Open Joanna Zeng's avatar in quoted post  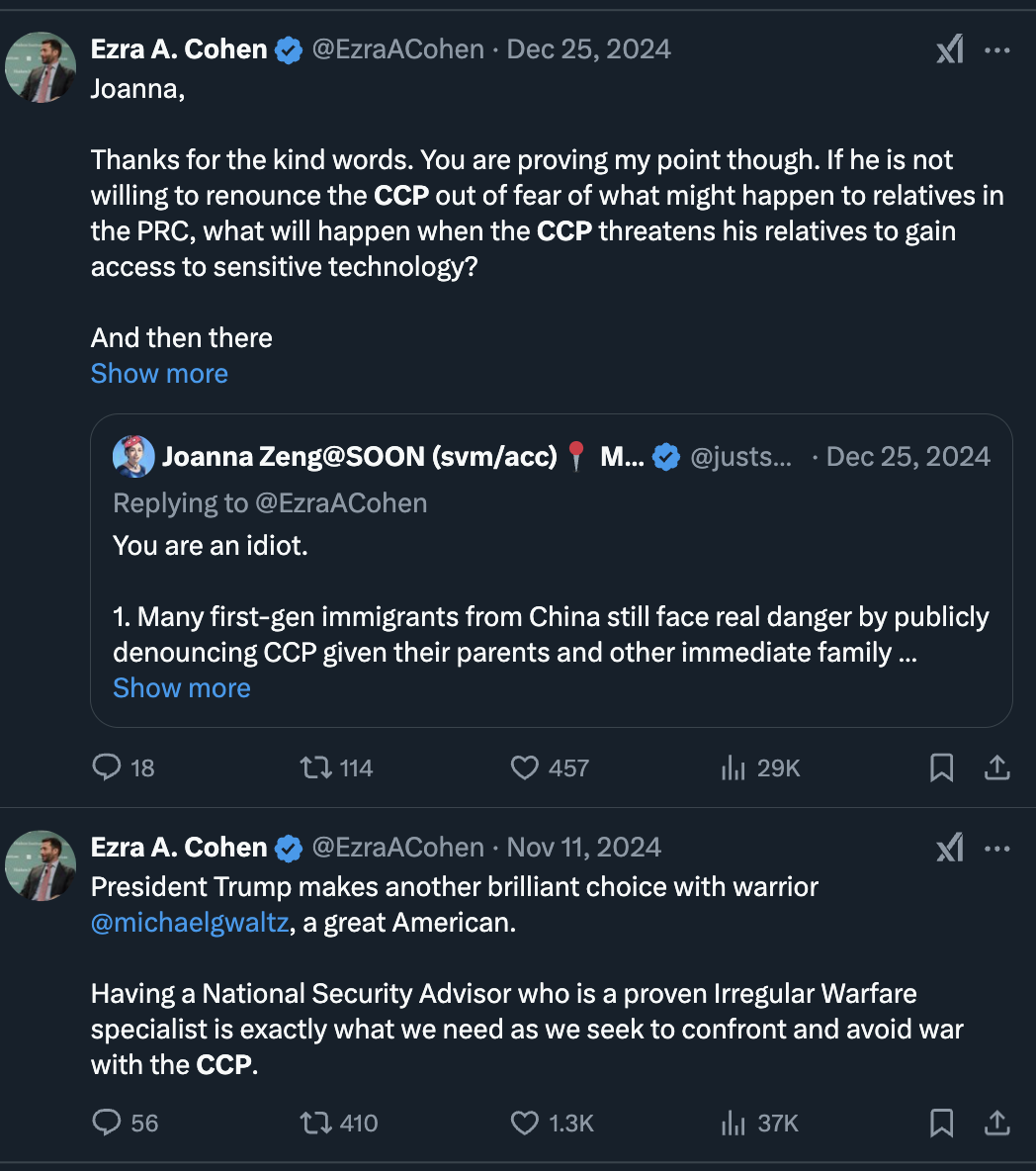[x=133, y=456]
